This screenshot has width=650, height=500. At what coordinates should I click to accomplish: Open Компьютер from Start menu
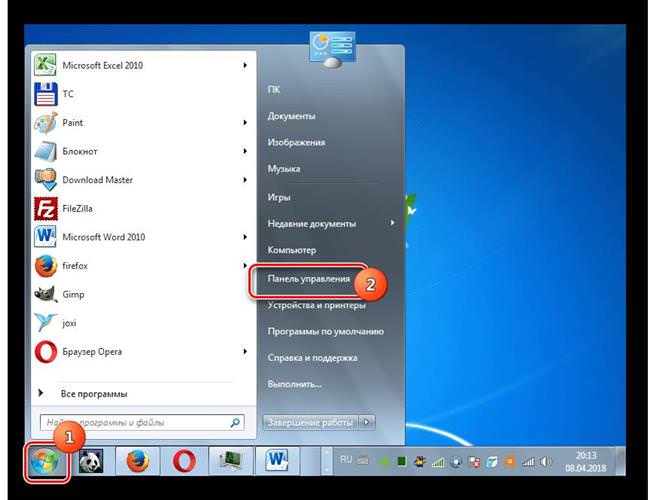pyautogui.click(x=292, y=250)
